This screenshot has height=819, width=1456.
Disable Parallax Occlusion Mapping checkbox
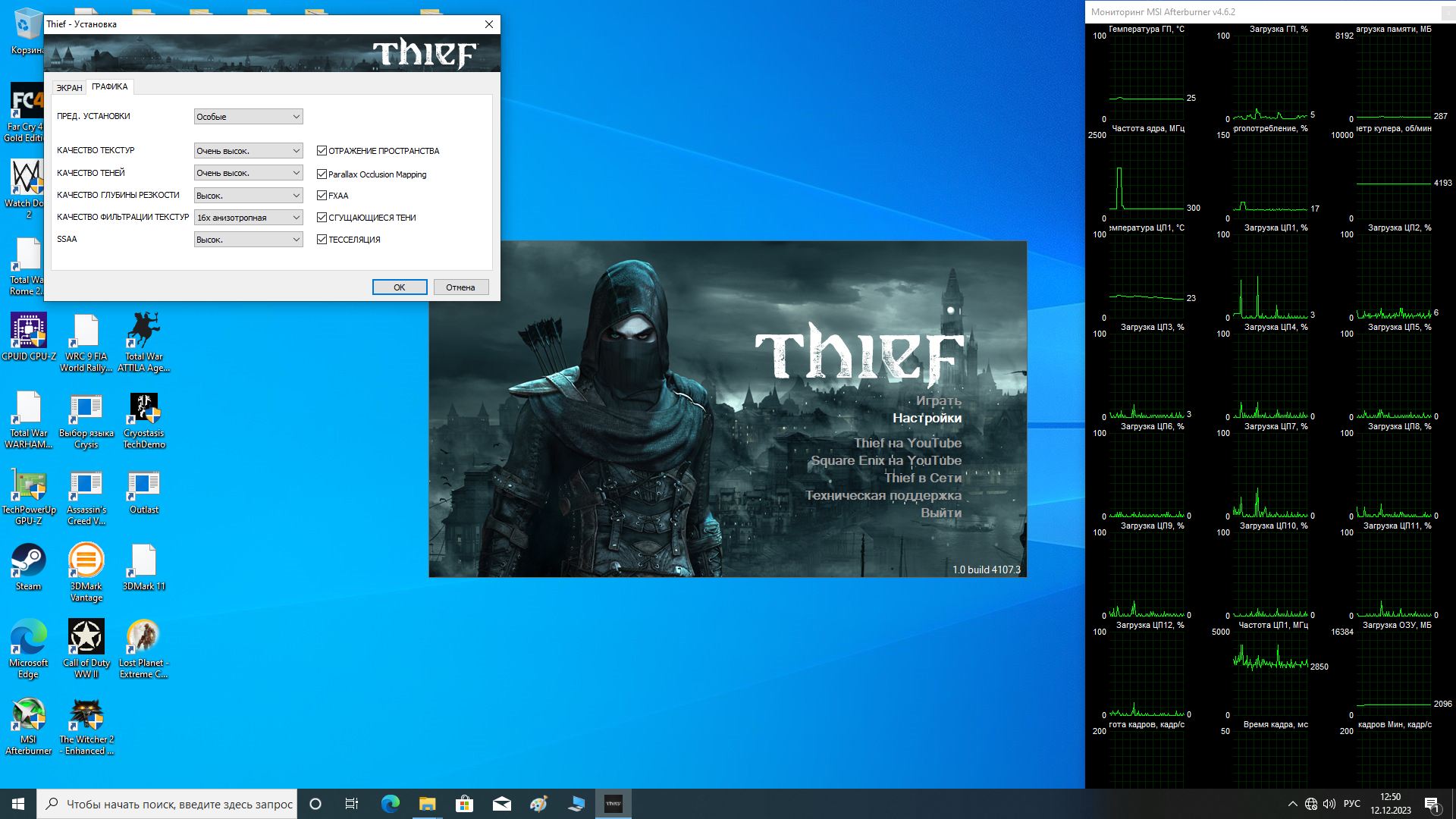tap(322, 174)
